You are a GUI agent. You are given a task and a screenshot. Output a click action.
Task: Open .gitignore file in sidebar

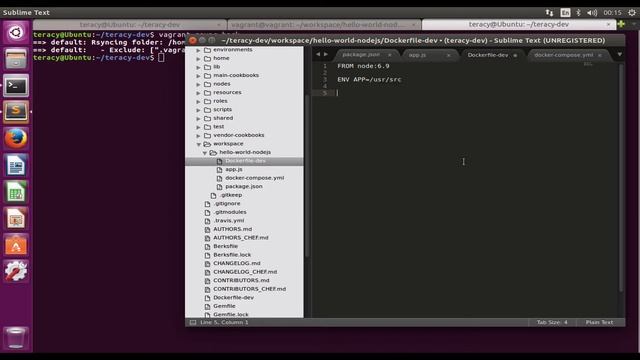(x=227, y=204)
